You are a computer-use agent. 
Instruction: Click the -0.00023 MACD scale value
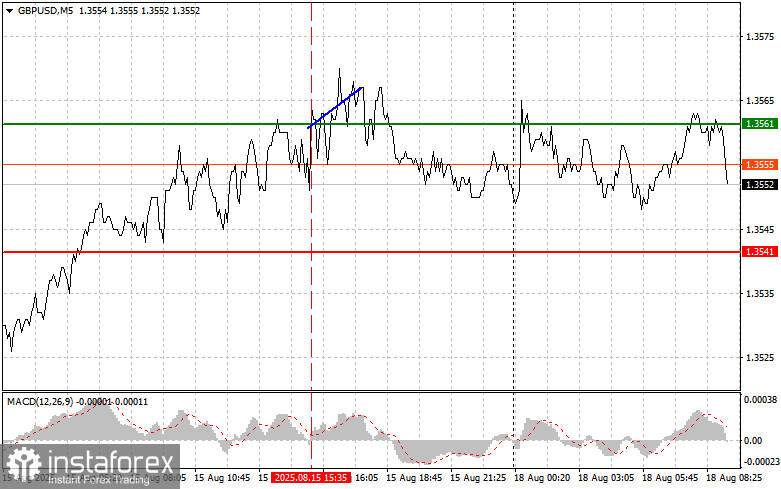click(760, 462)
